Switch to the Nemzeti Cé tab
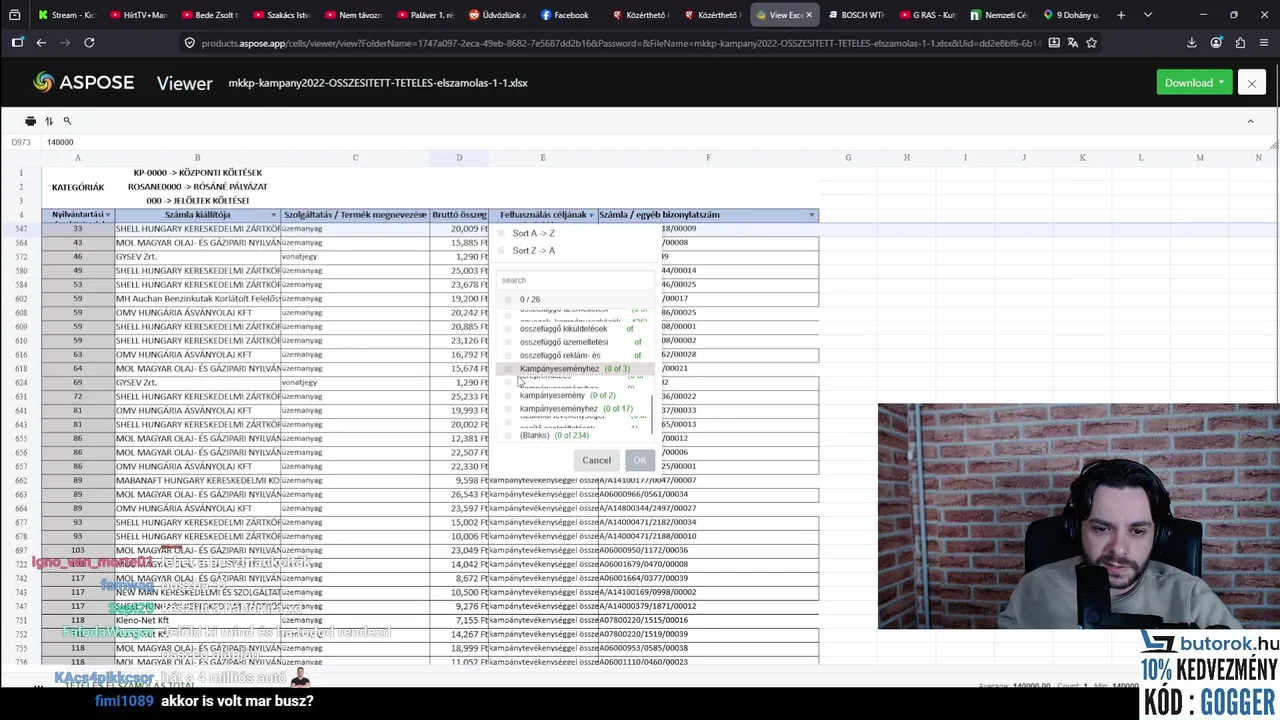 tap(998, 15)
